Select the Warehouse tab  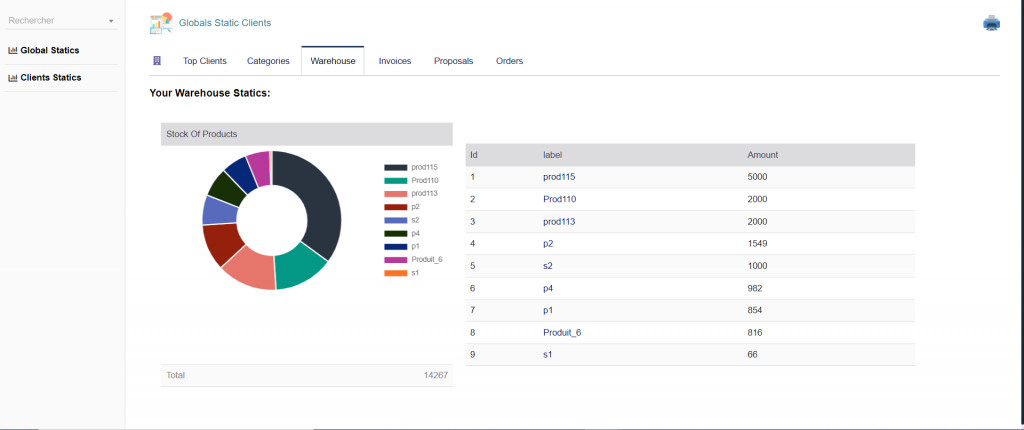coord(332,61)
